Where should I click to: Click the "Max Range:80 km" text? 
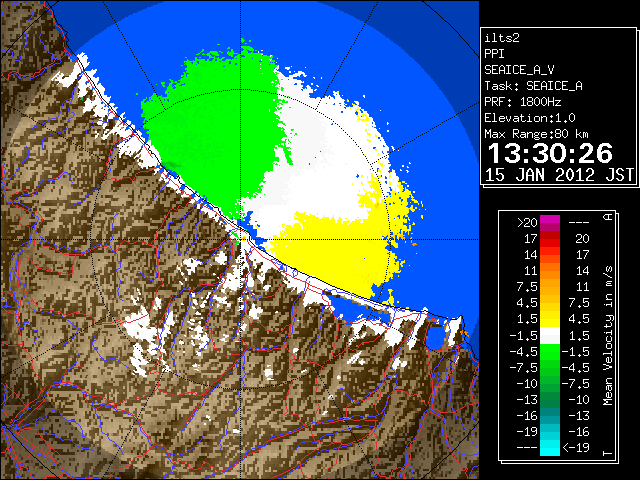[x=536, y=134]
